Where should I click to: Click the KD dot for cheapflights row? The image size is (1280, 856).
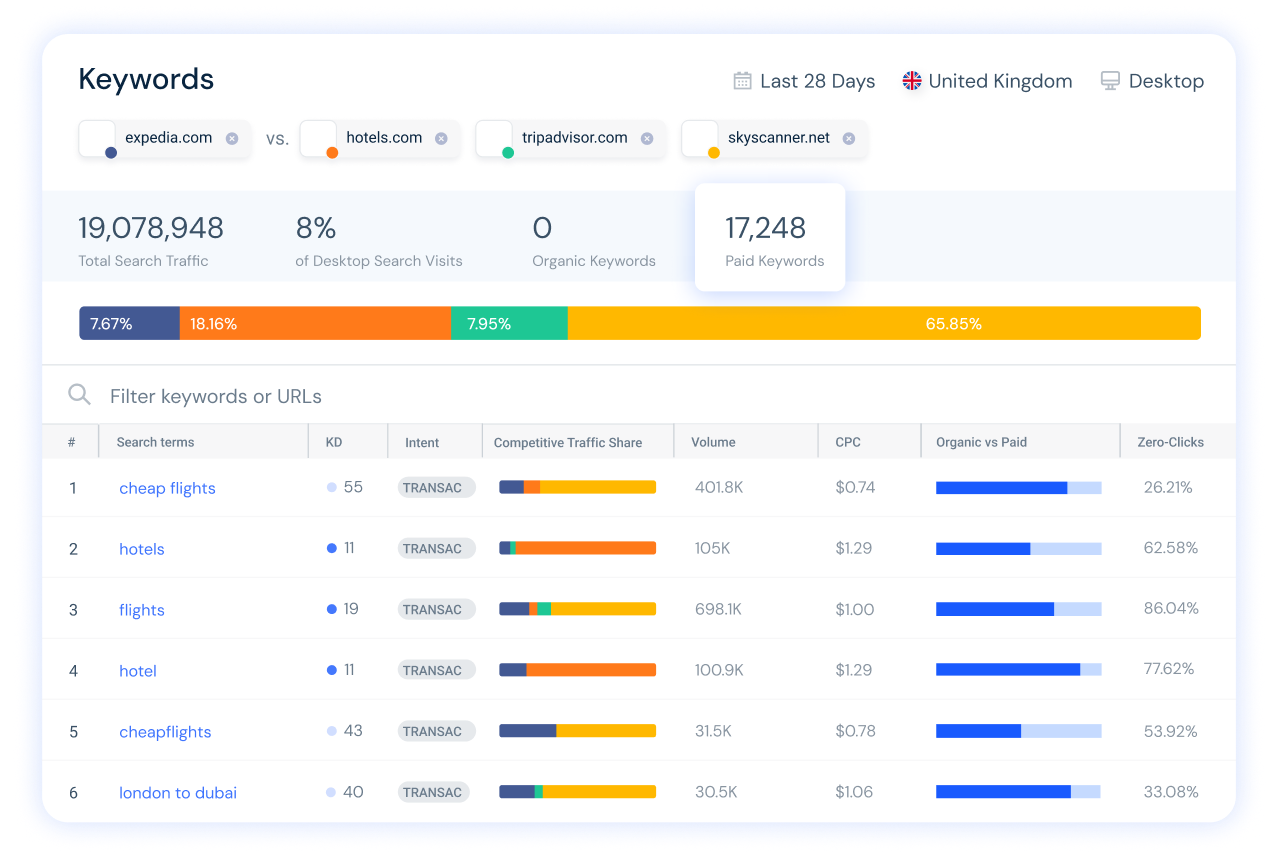pos(332,731)
